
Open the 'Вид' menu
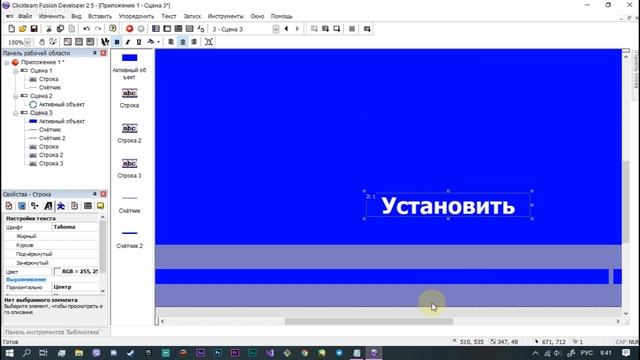pos(76,16)
